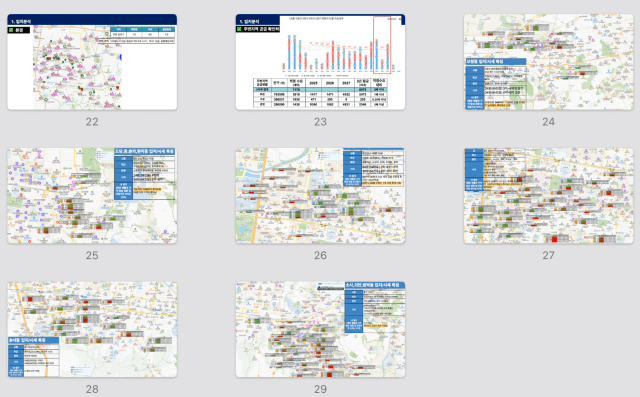Click the slide number label 22

point(92,122)
